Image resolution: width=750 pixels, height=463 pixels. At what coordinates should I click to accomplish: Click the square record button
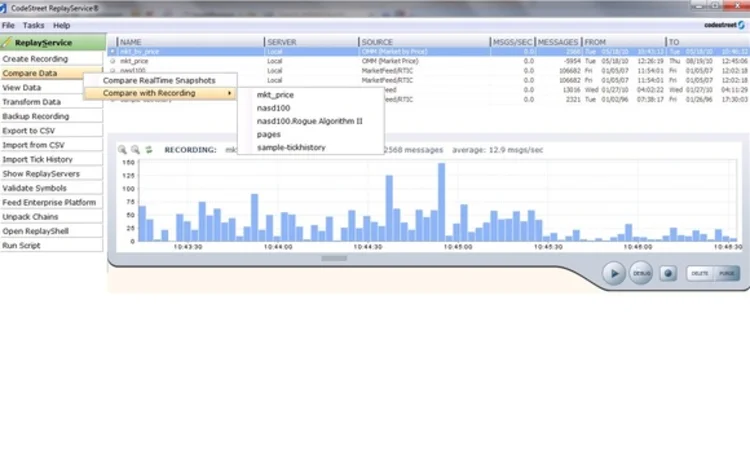(x=668, y=273)
